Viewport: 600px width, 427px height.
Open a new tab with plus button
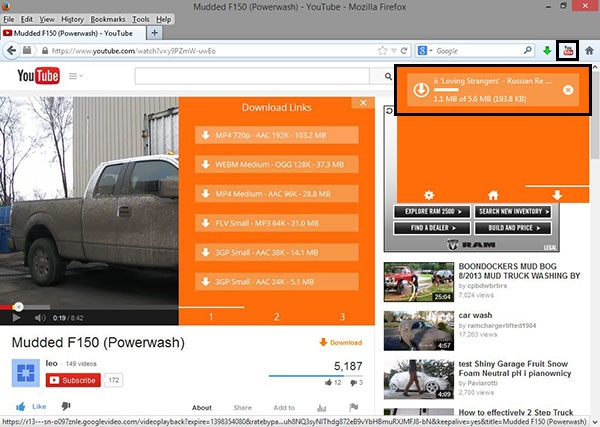(155, 33)
